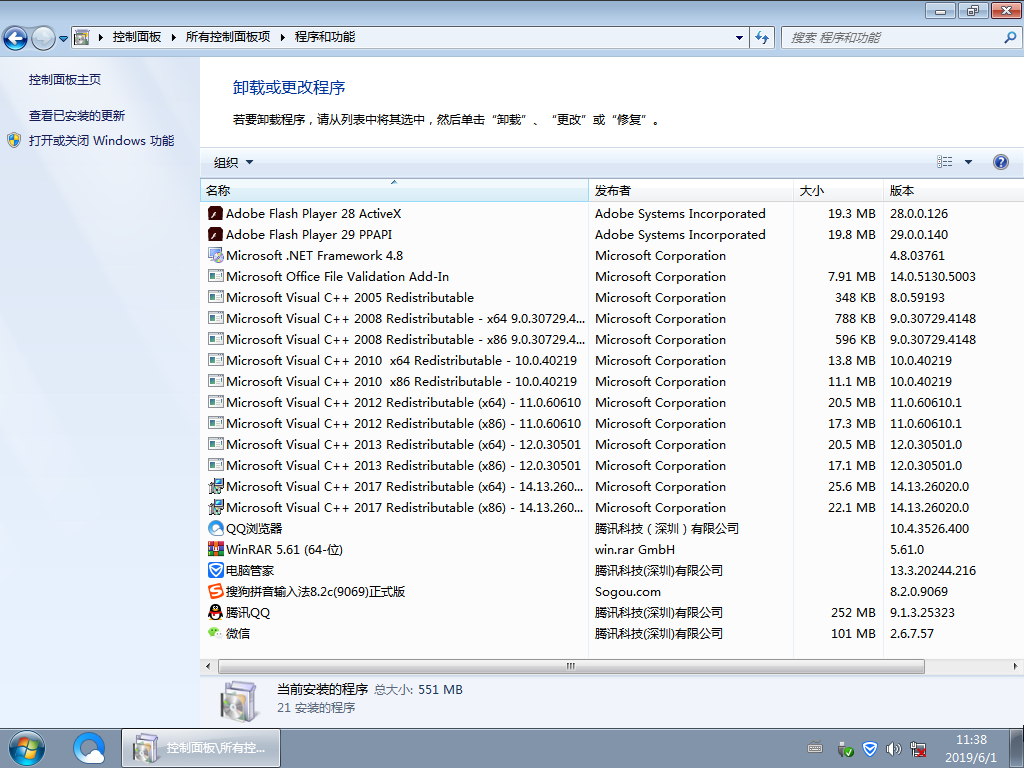The height and width of the screenshot is (768, 1024).
Task: Click the Adobe Flash Player 28 ActiveX icon
Action: coord(216,214)
